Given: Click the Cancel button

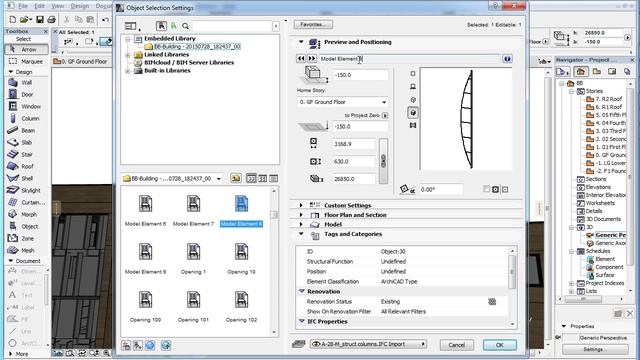Looking at the screenshot, I should pos(457,345).
